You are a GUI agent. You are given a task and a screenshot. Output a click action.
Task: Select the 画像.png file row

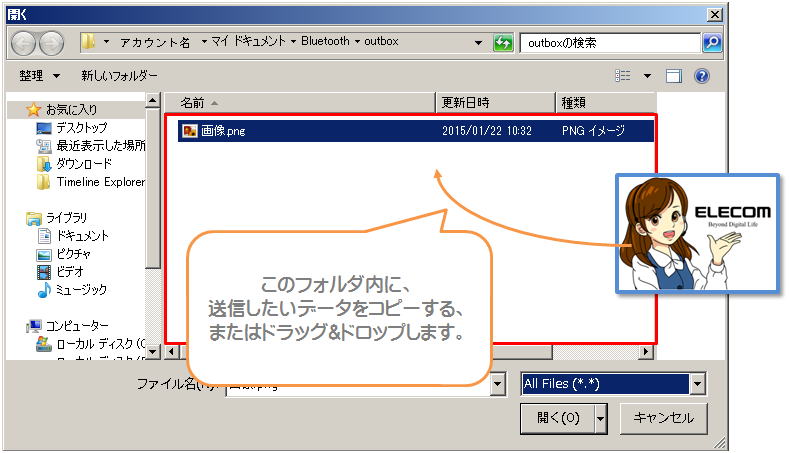tap(416, 131)
